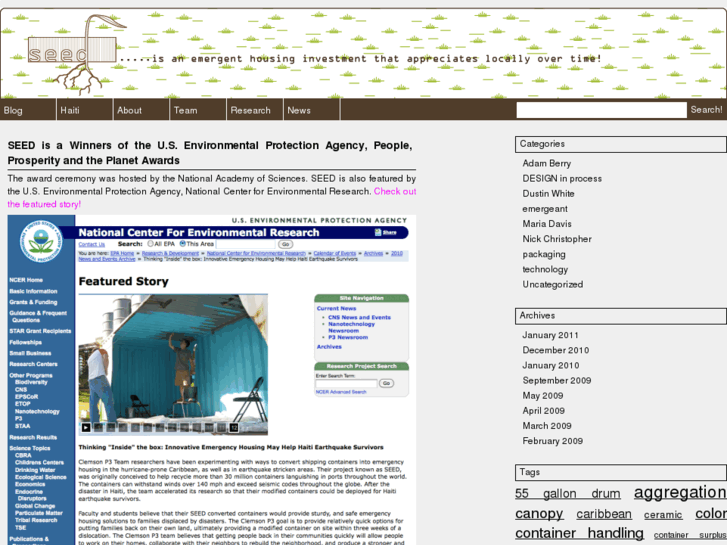The image size is (727, 545).
Task: Open the Uncategorized category
Action: (553, 284)
